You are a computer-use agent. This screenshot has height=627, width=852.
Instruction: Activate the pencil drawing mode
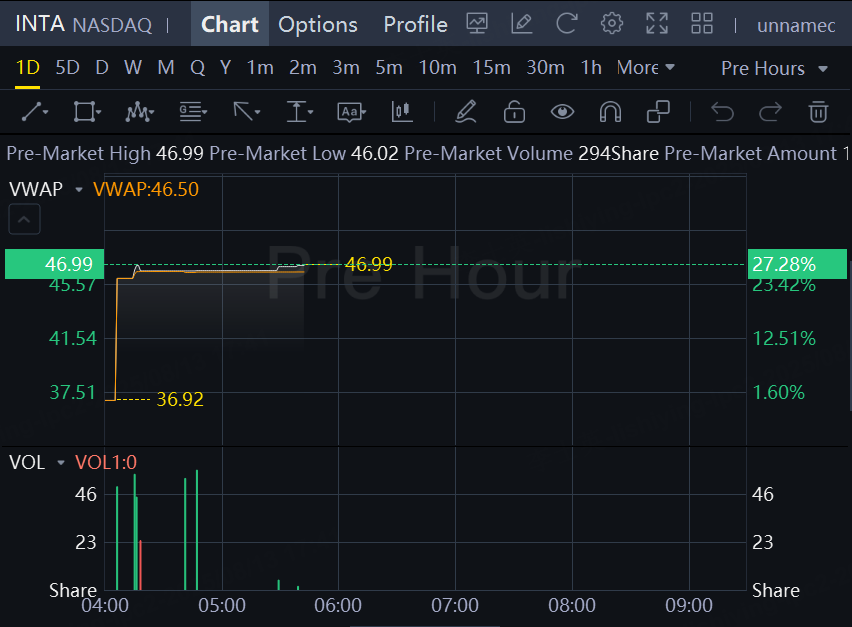[466, 112]
